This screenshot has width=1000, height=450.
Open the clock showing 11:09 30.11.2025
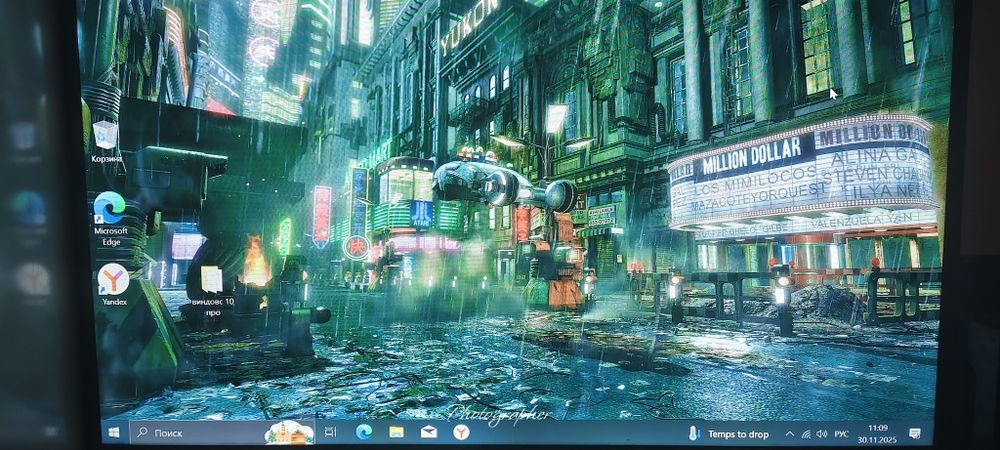878,433
